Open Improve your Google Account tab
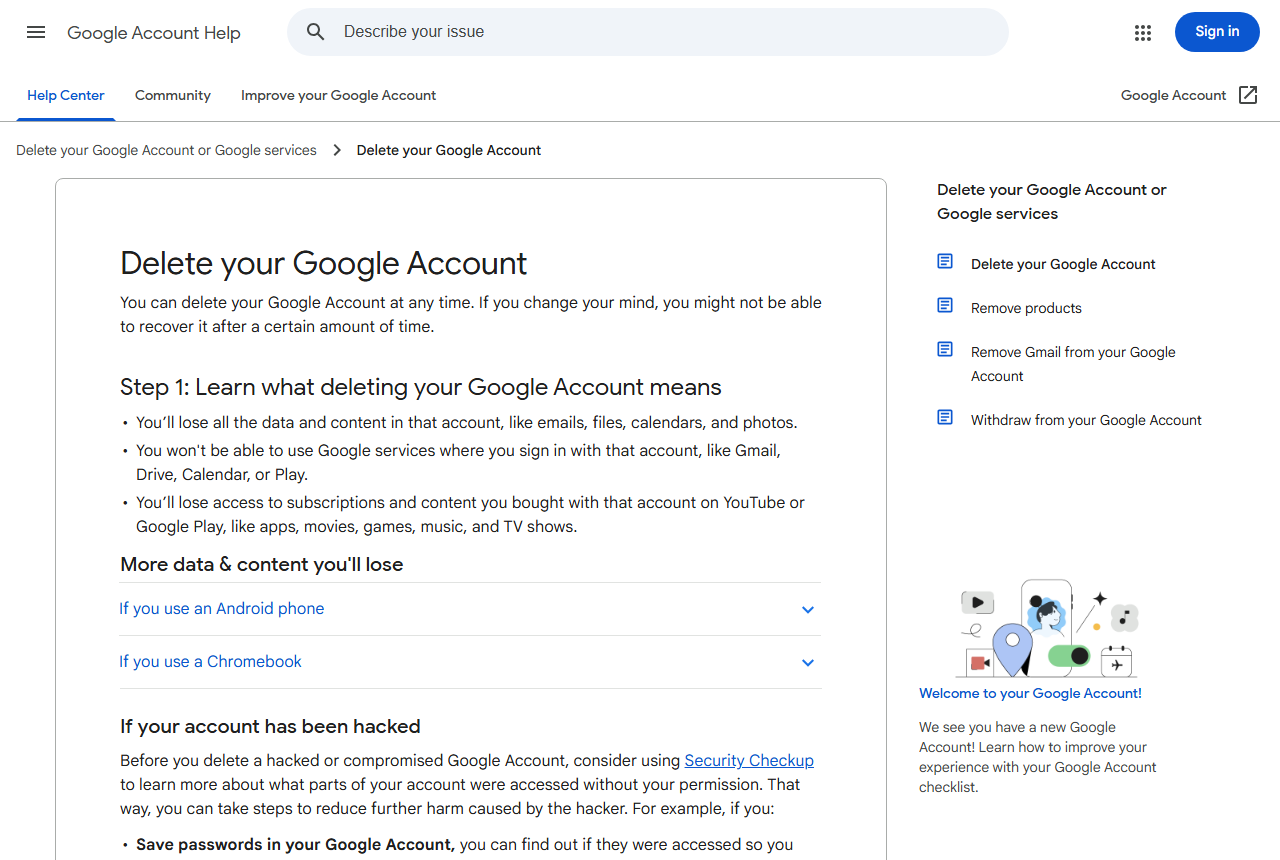Image resolution: width=1280 pixels, height=860 pixels. 339,96
